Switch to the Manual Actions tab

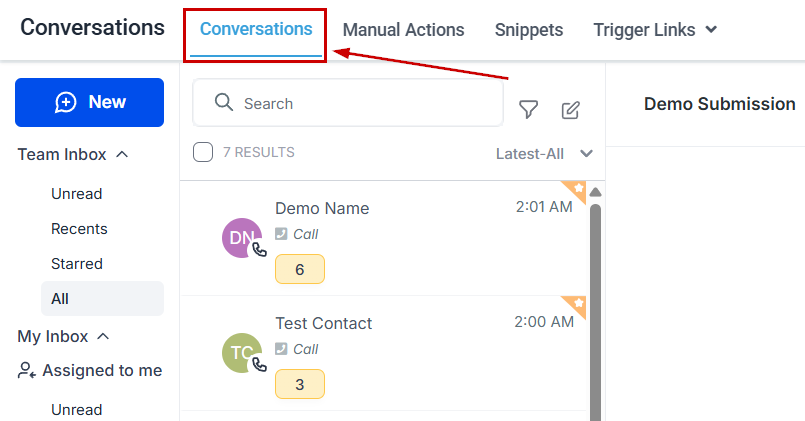pos(404,30)
